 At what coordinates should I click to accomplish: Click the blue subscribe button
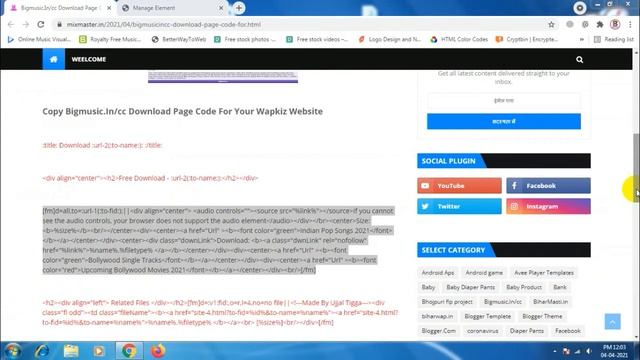click(504, 121)
